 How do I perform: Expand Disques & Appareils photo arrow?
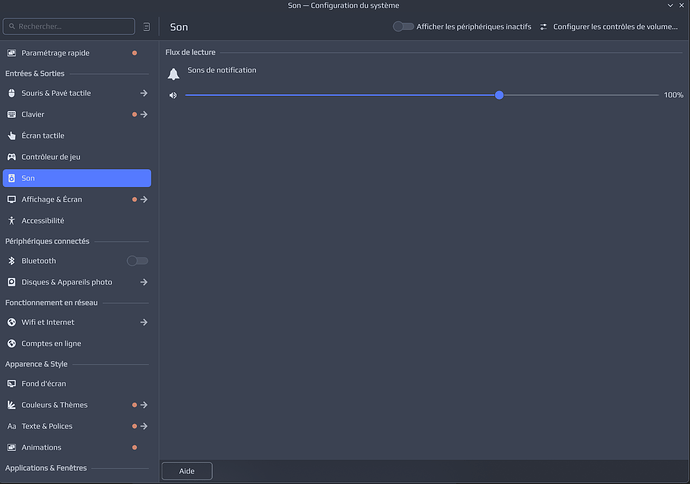click(144, 282)
